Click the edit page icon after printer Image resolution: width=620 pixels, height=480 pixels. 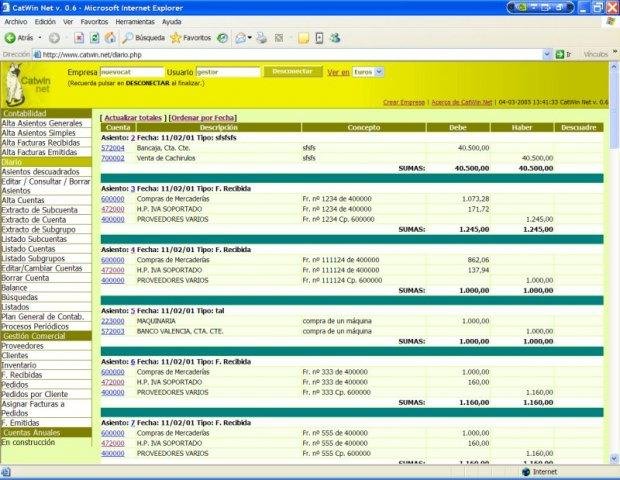(x=279, y=38)
